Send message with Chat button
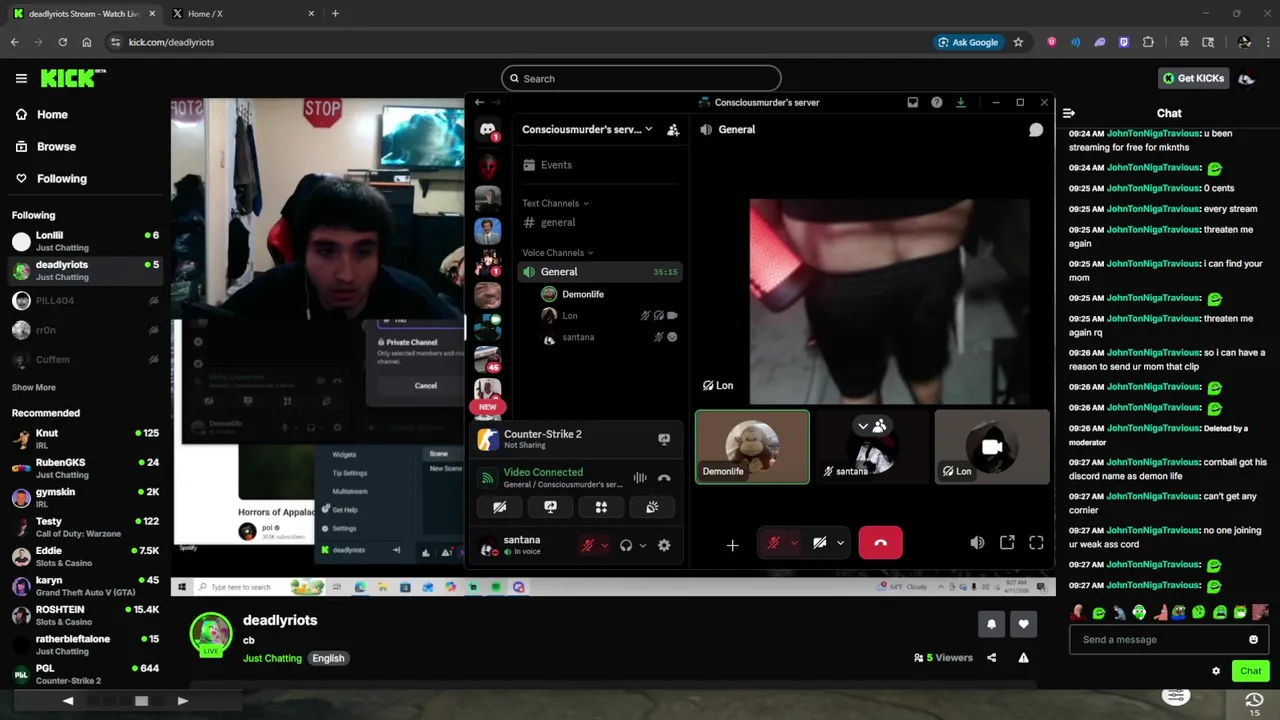The height and width of the screenshot is (720, 1280). pyautogui.click(x=1250, y=671)
